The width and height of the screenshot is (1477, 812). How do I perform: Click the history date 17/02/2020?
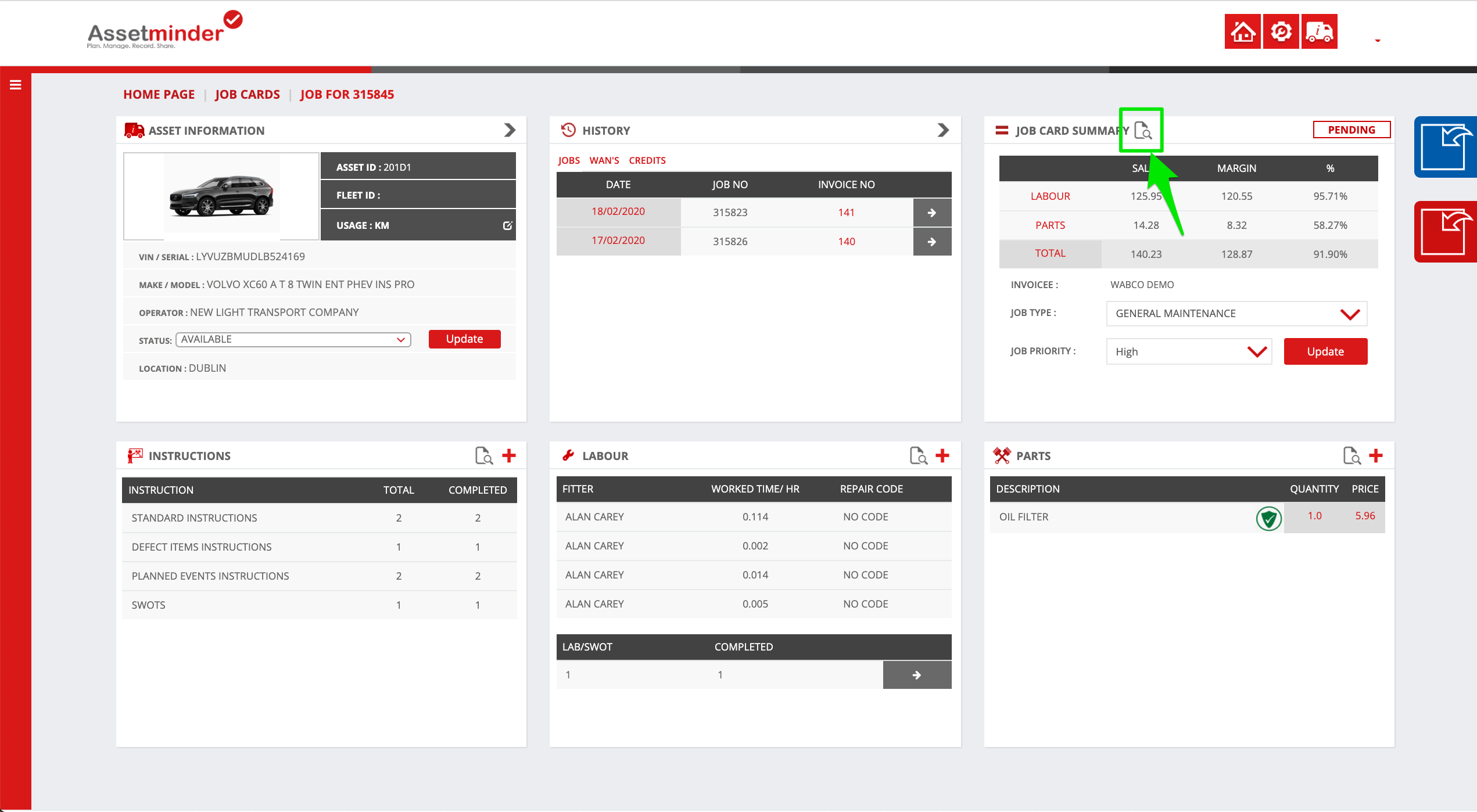click(x=618, y=240)
